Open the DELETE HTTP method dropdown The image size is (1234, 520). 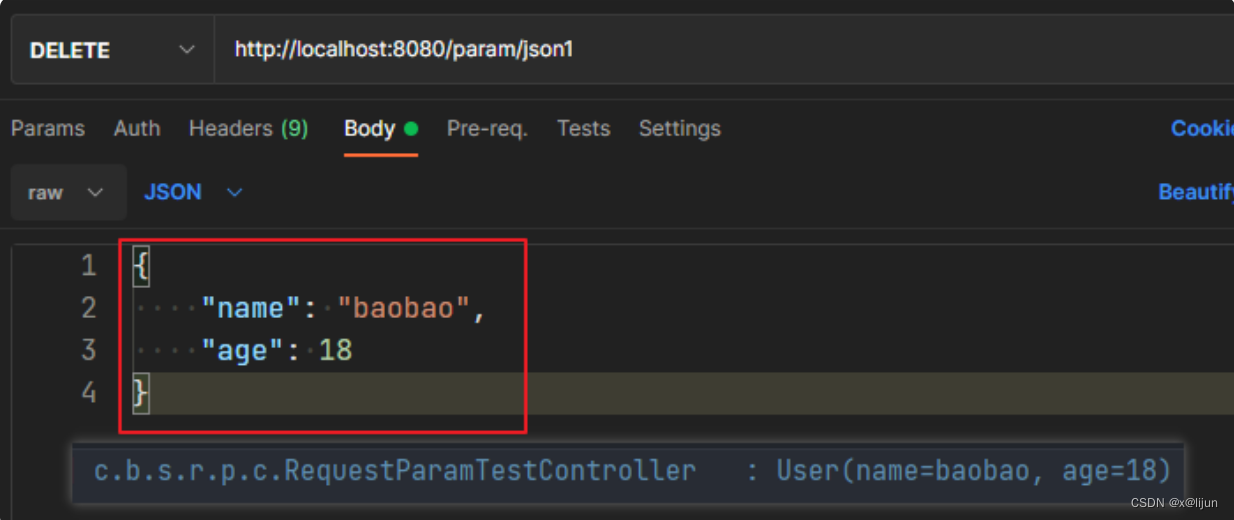[112, 50]
